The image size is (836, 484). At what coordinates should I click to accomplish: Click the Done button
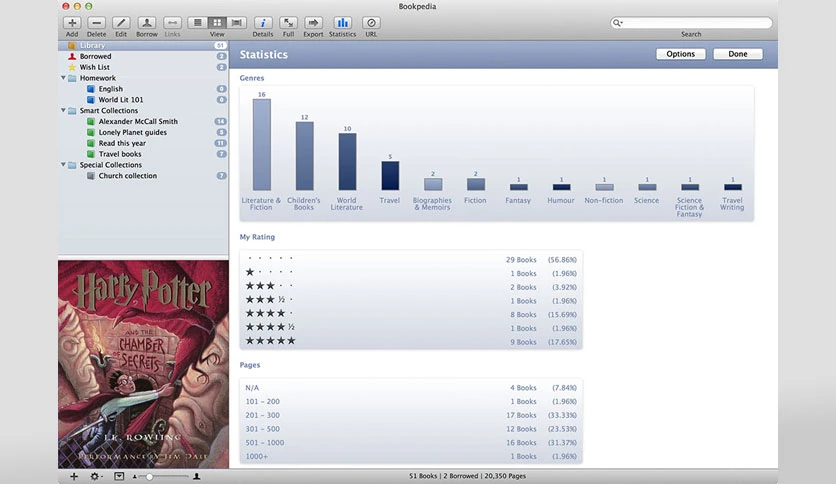point(738,54)
